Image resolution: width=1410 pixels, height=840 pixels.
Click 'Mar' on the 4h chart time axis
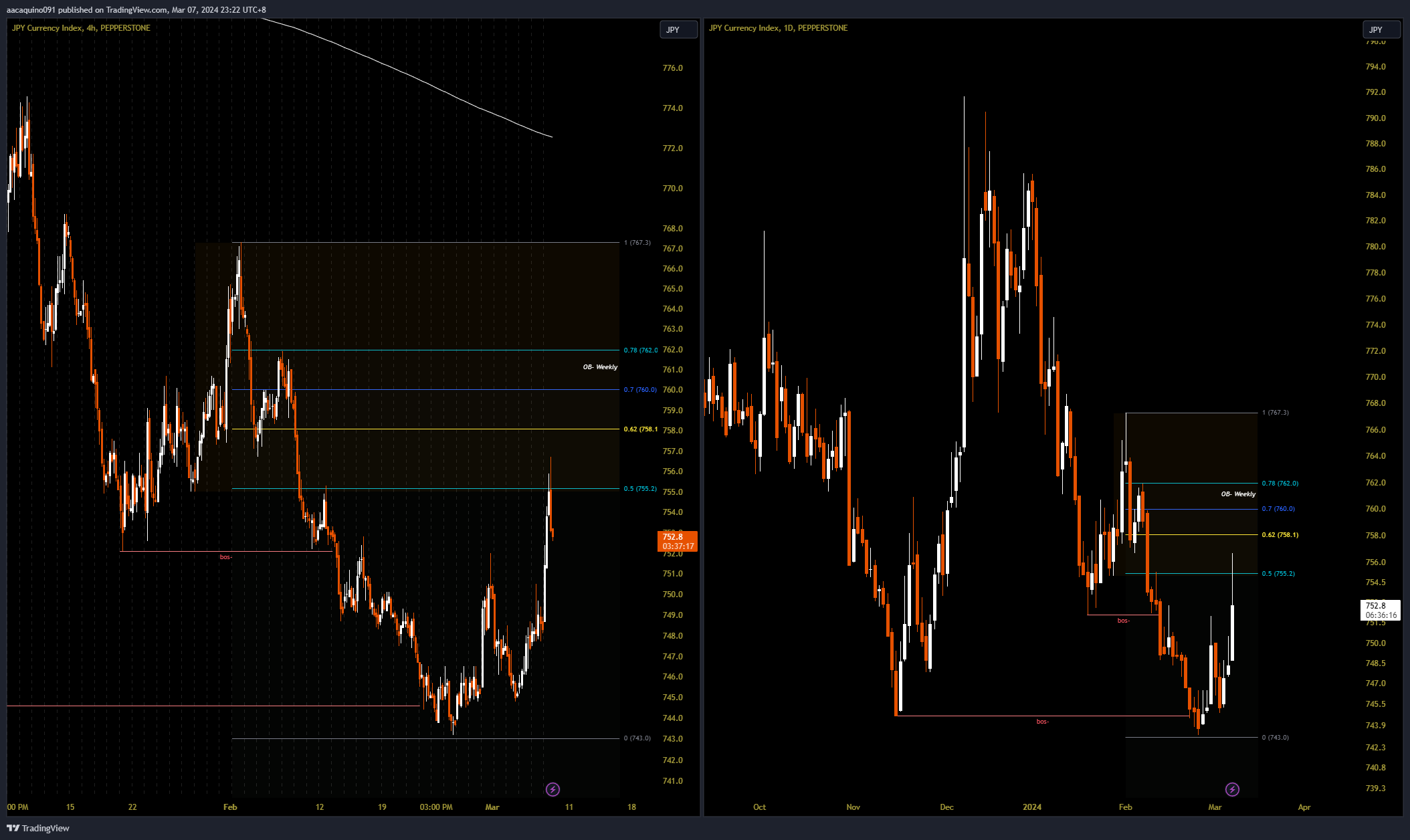(x=492, y=807)
